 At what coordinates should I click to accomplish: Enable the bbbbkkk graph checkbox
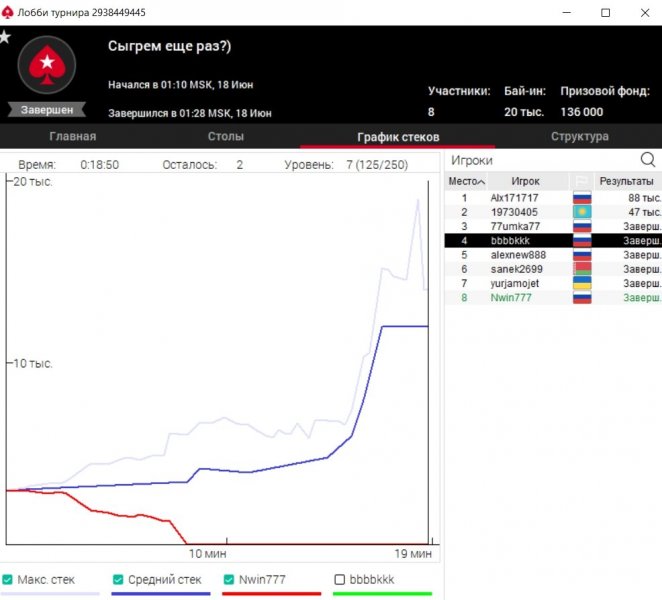click(x=340, y=579)
